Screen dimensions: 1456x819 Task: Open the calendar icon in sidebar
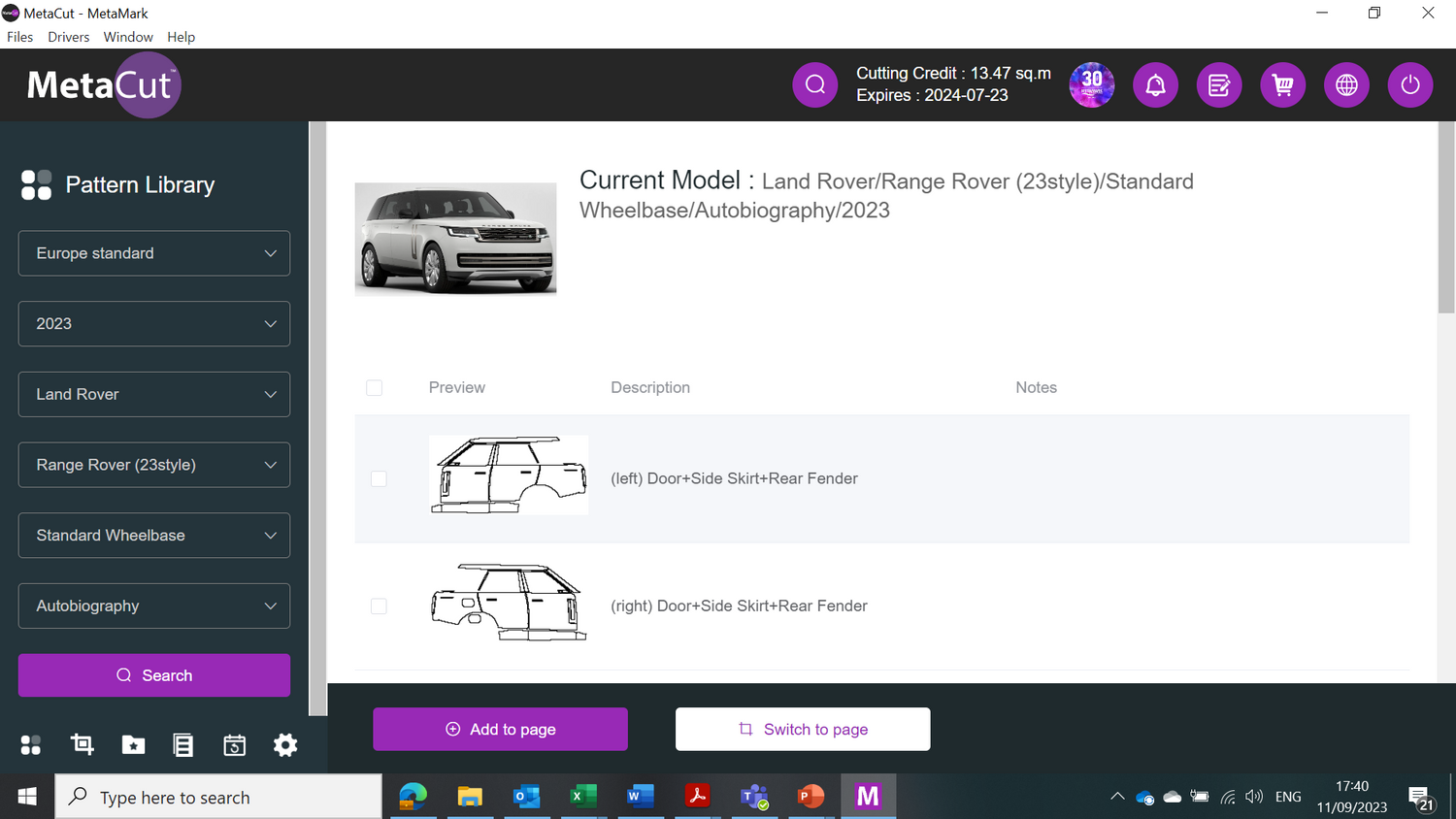(x=234, y=744)
